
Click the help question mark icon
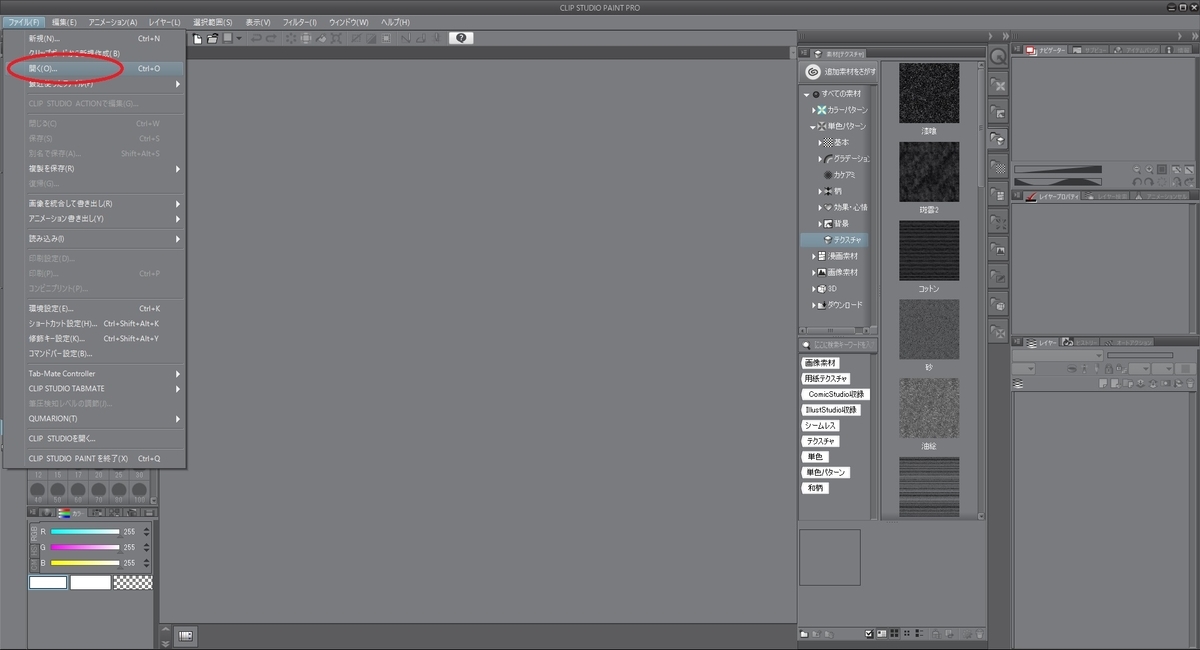tap(461, 38)
